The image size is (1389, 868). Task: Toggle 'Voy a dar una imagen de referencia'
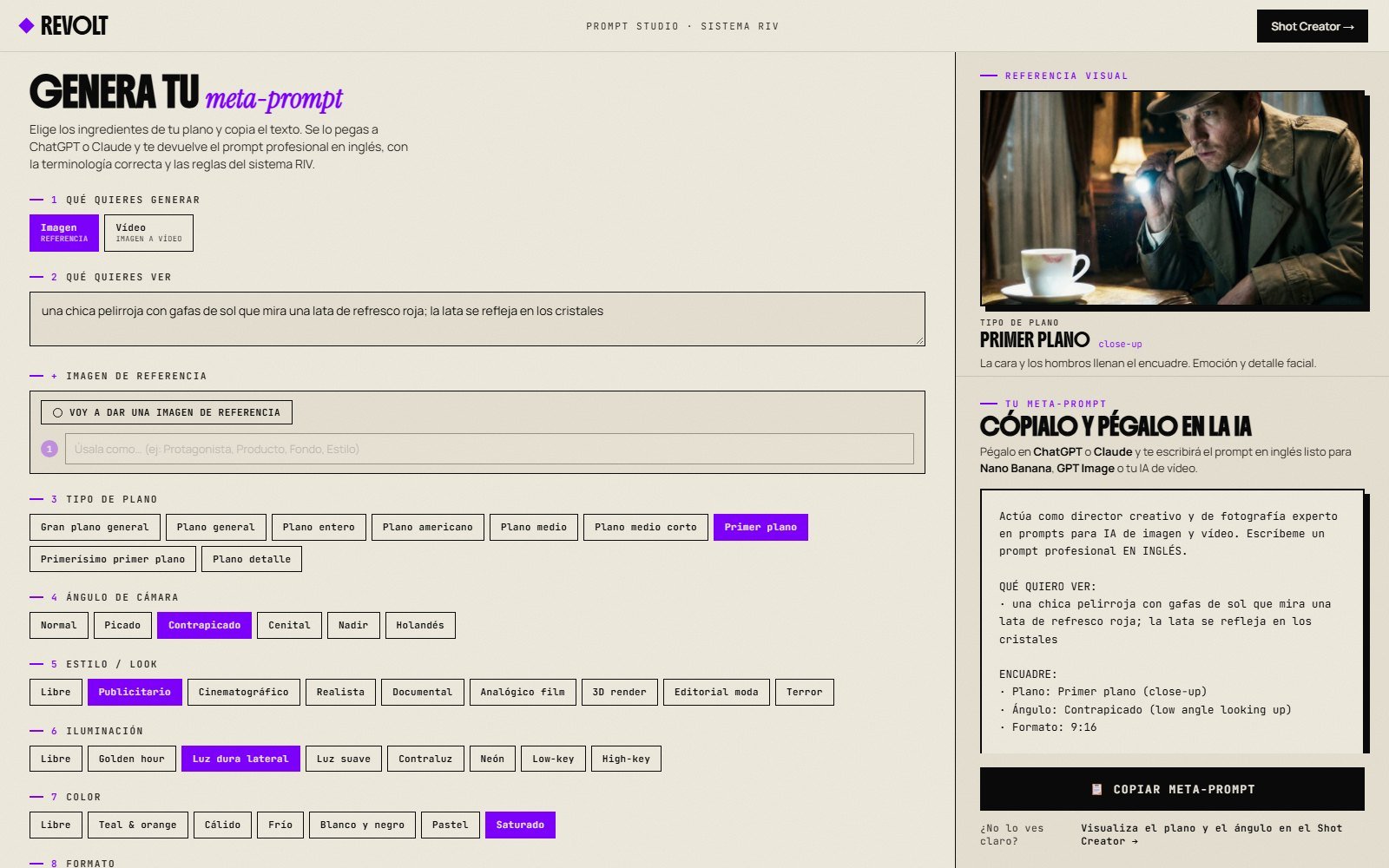(167, 412)
